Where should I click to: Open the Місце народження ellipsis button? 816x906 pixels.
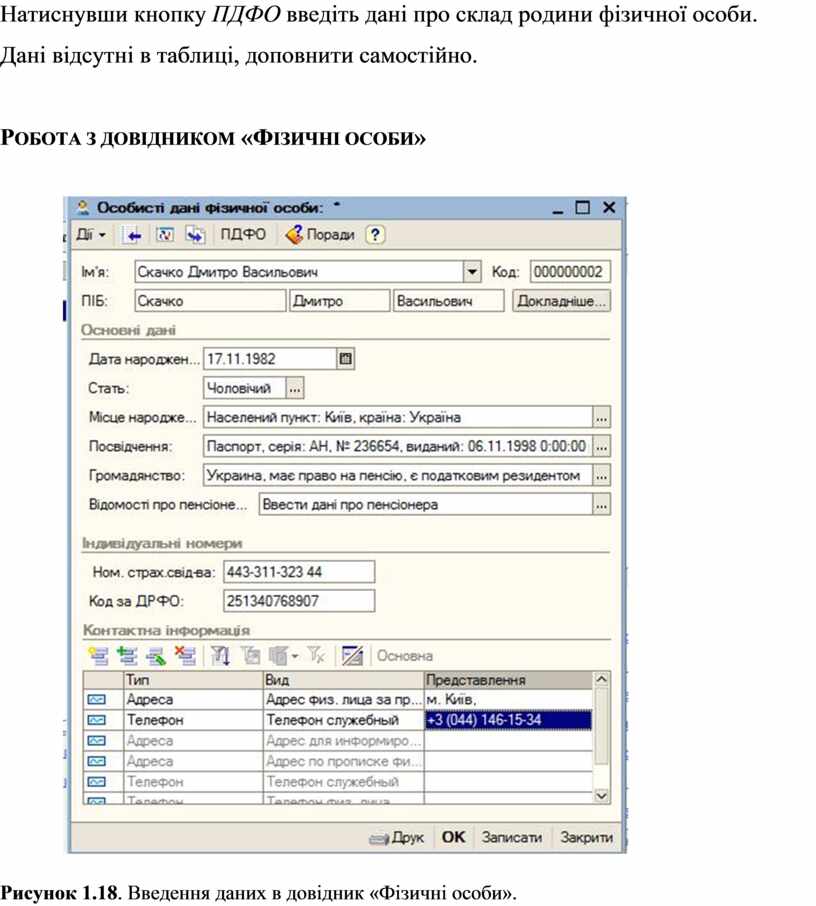(x=602, y=417)
